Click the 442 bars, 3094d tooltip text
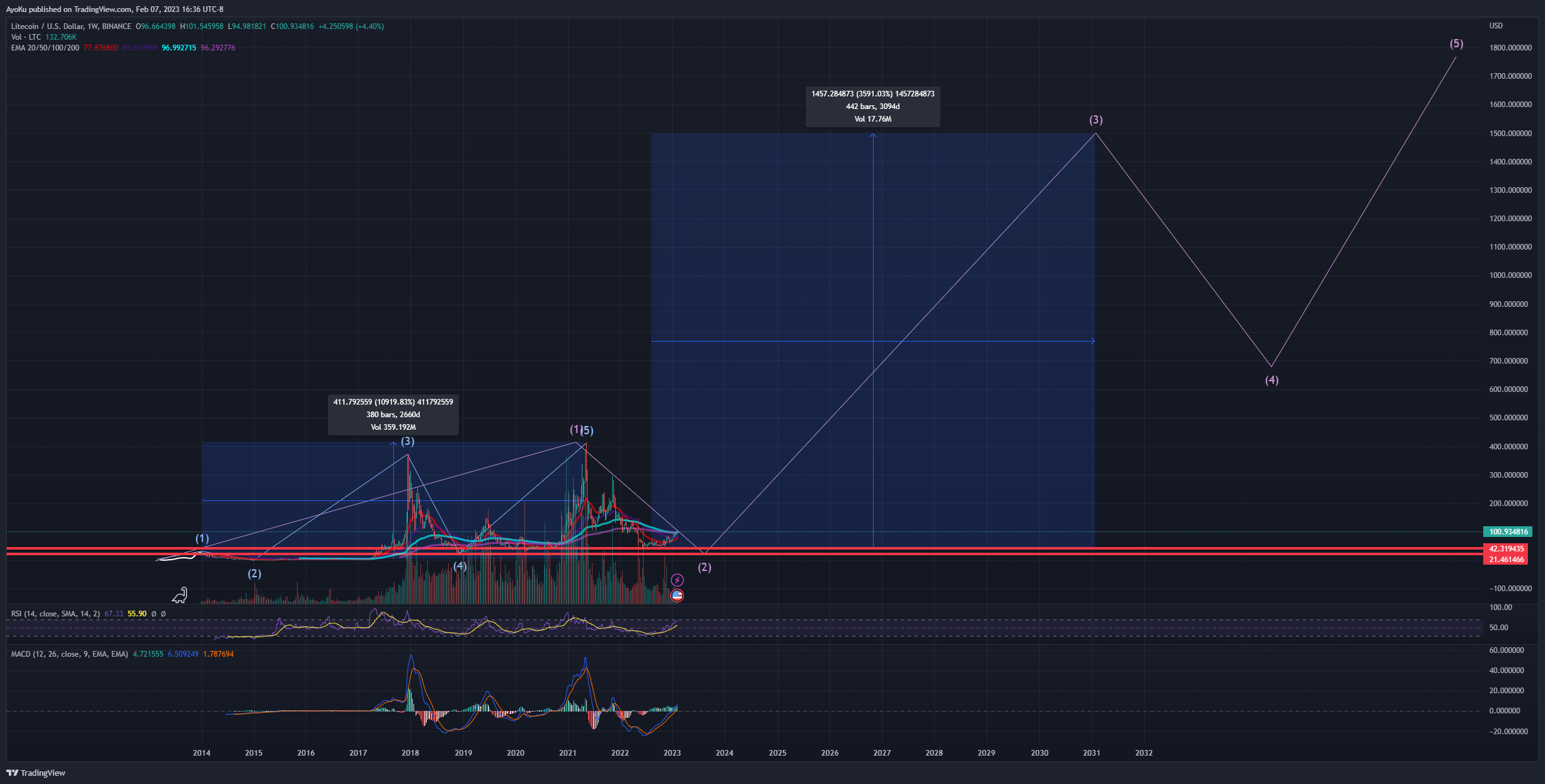Viewport: 1545px width, 784px height. coord(873,107)
